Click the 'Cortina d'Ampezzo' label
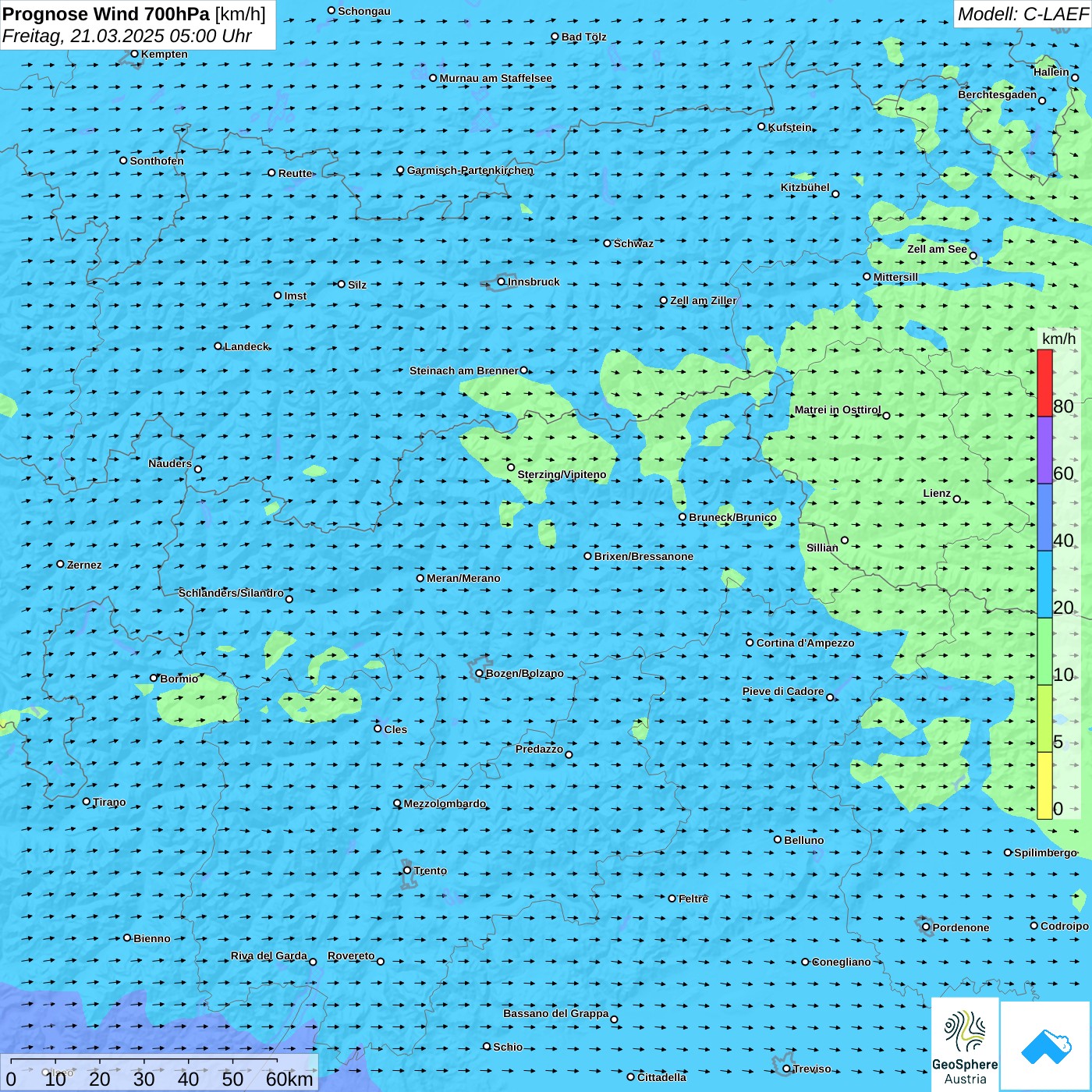This screenshot has width=1092, height=1092. (805, 643)
